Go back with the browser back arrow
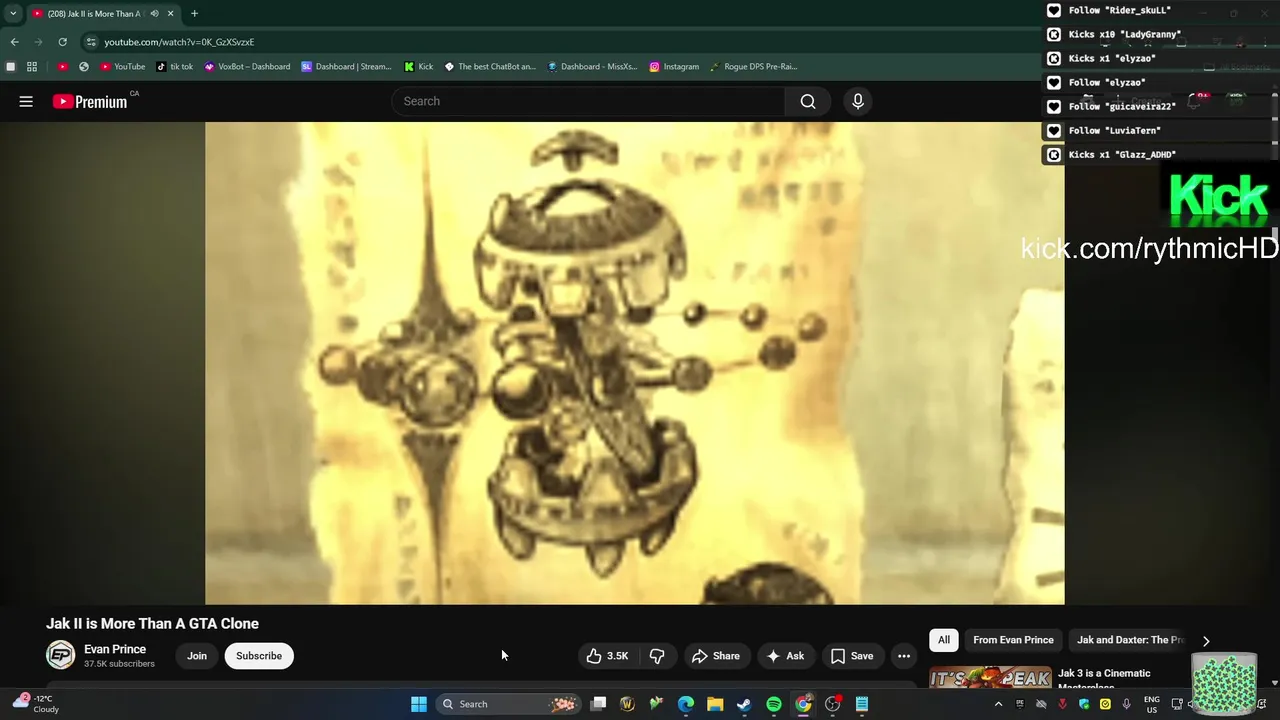This screenshot has height=720, width=1280. point(14,42)
